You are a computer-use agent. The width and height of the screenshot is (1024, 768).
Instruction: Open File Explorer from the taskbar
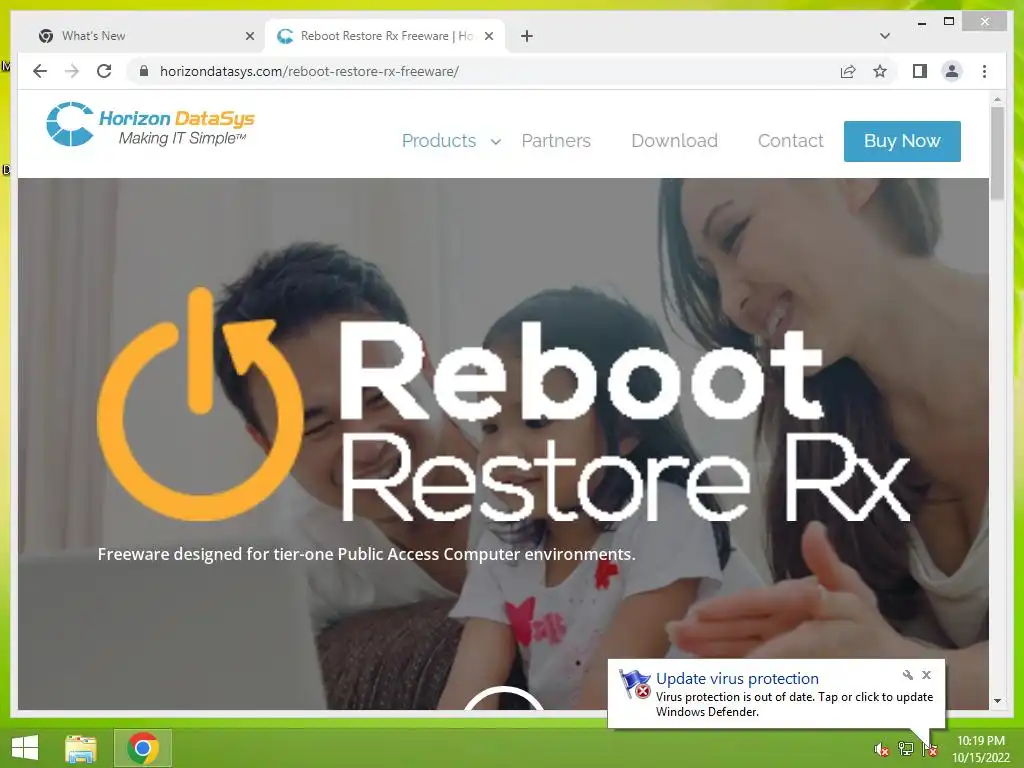[81, 748]
